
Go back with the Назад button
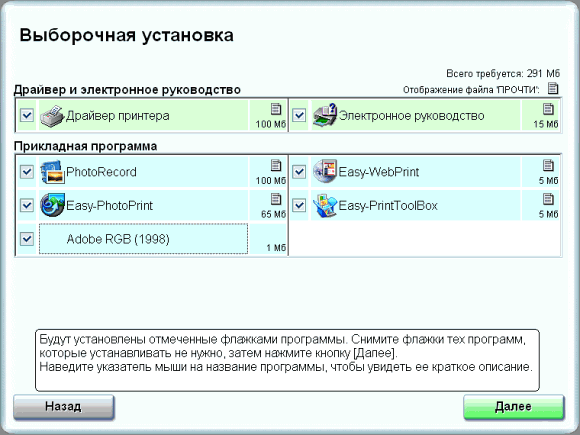[x=64, y=407]
